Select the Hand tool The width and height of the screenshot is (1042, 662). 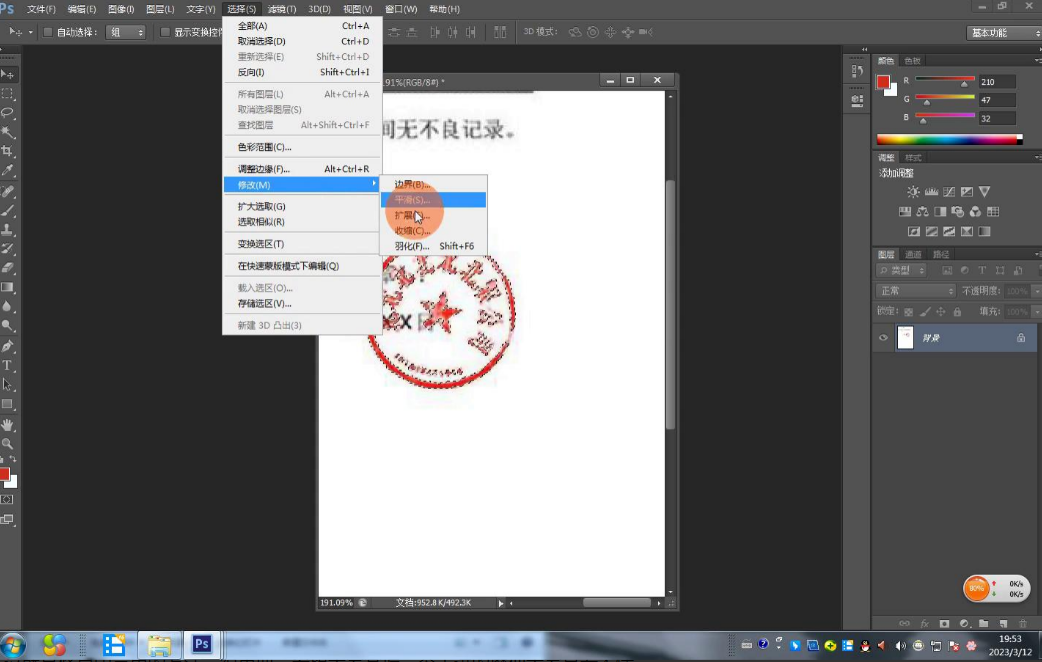[8, 425]
